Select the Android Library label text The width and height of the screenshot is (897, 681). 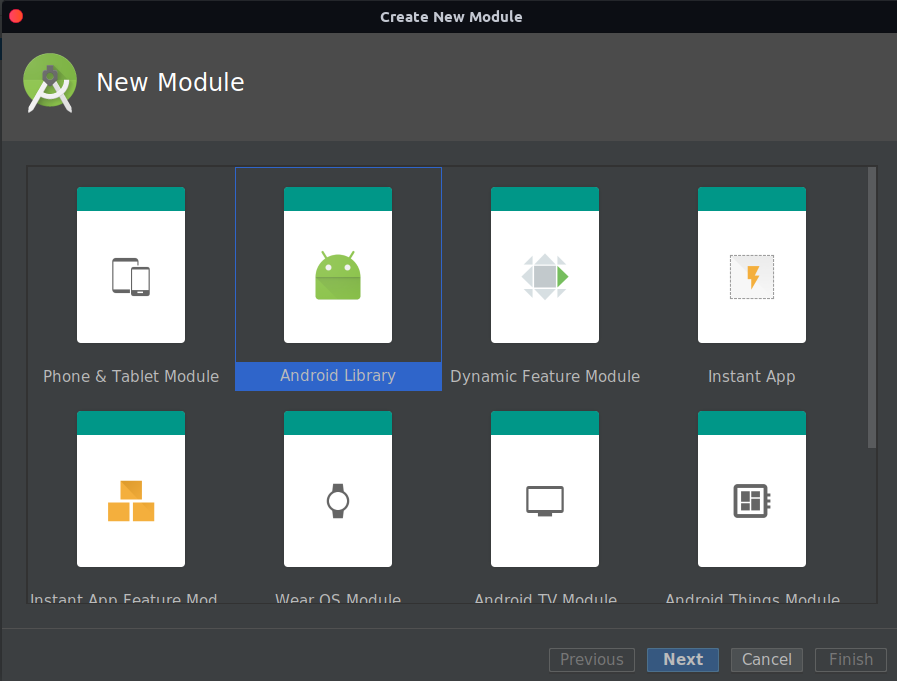click(338, 376)
